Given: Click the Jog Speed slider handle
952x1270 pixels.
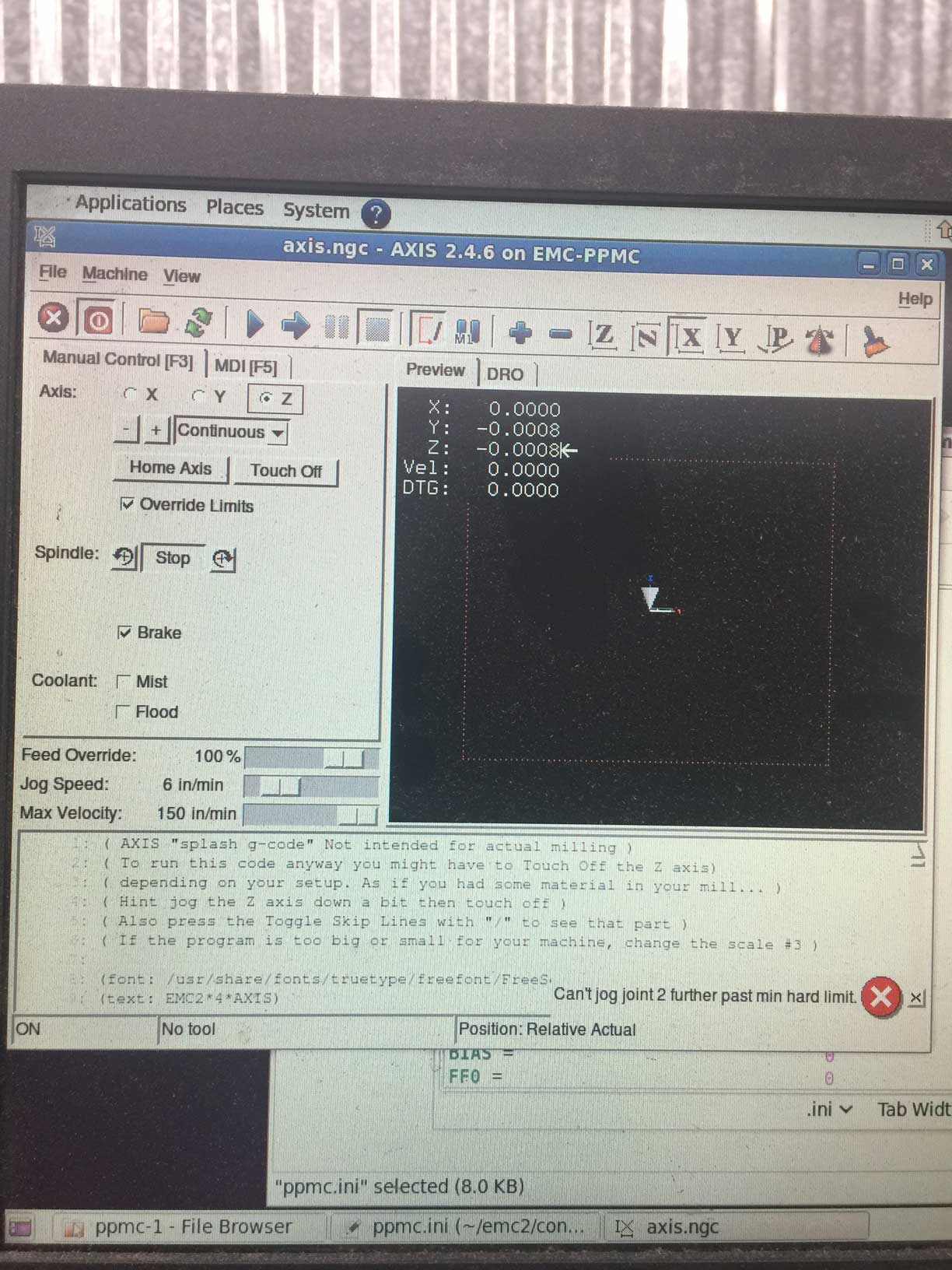Looking at the screenshot, I should tap(280, 786).
